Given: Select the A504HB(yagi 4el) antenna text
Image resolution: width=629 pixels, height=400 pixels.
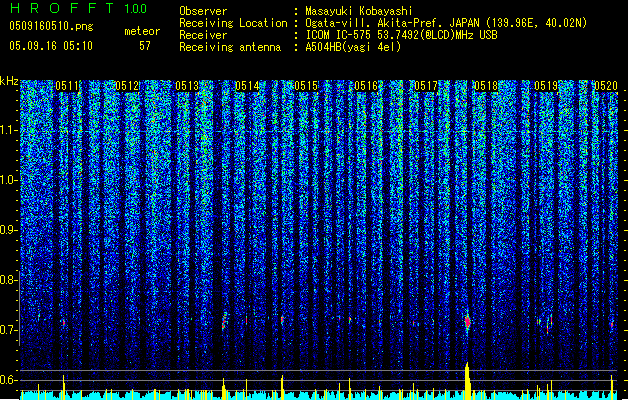Looking at the screenshot, I should point(353,47).
